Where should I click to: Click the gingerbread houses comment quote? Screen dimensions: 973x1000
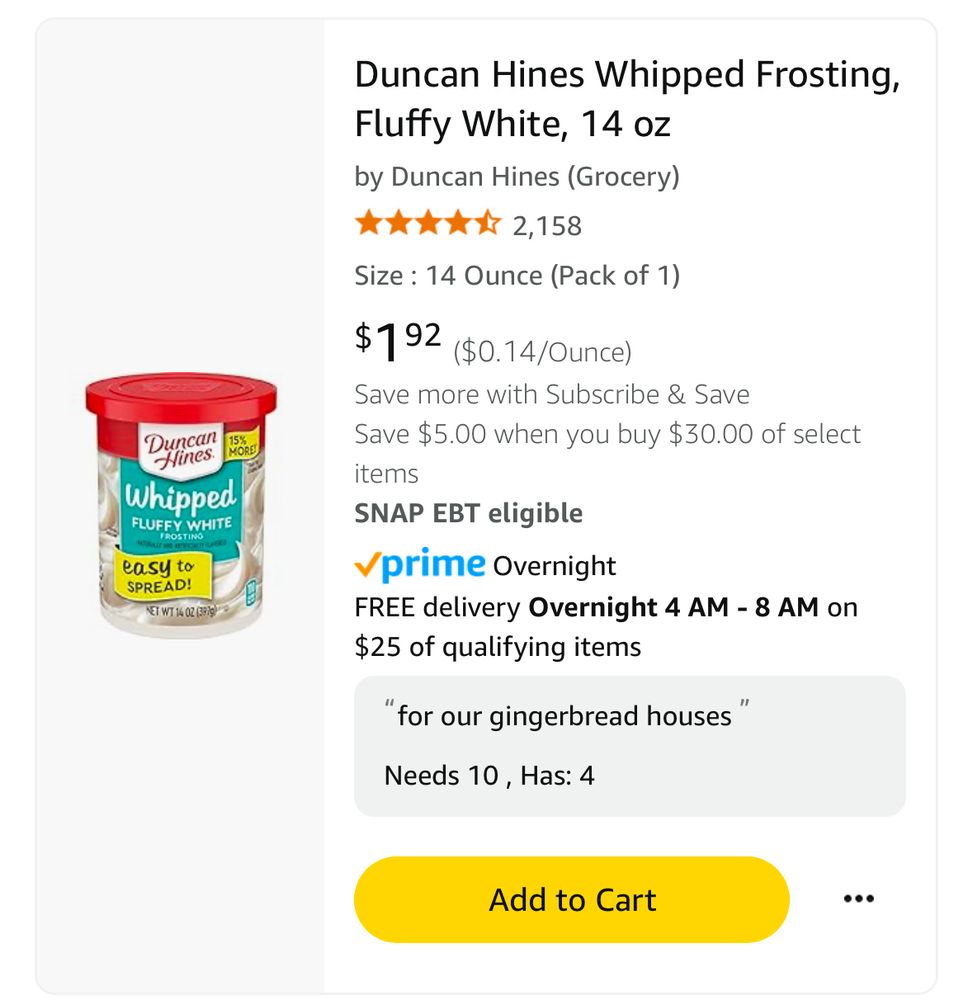[564, 716]
